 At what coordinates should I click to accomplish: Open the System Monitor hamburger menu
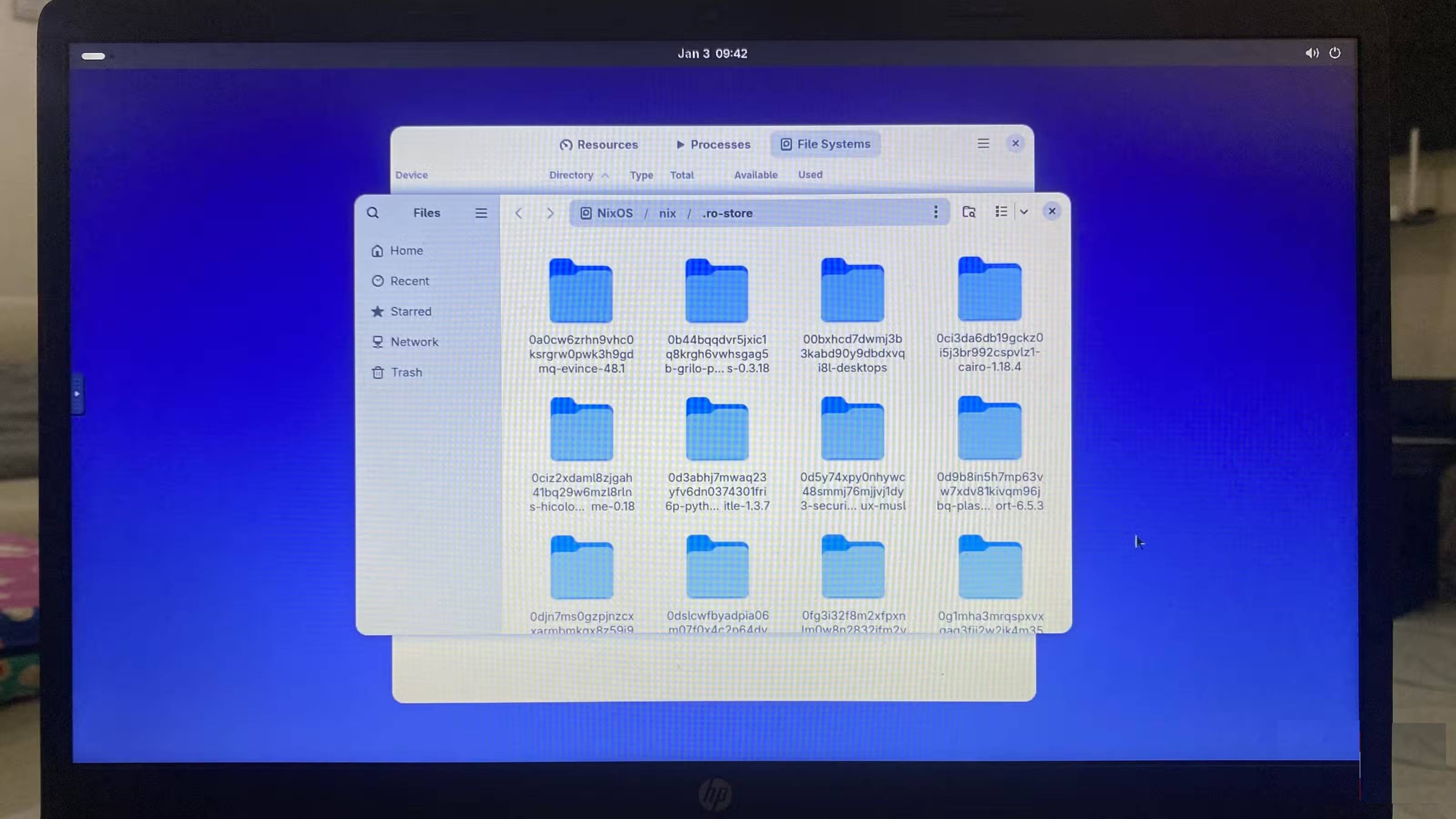[983, 144]
